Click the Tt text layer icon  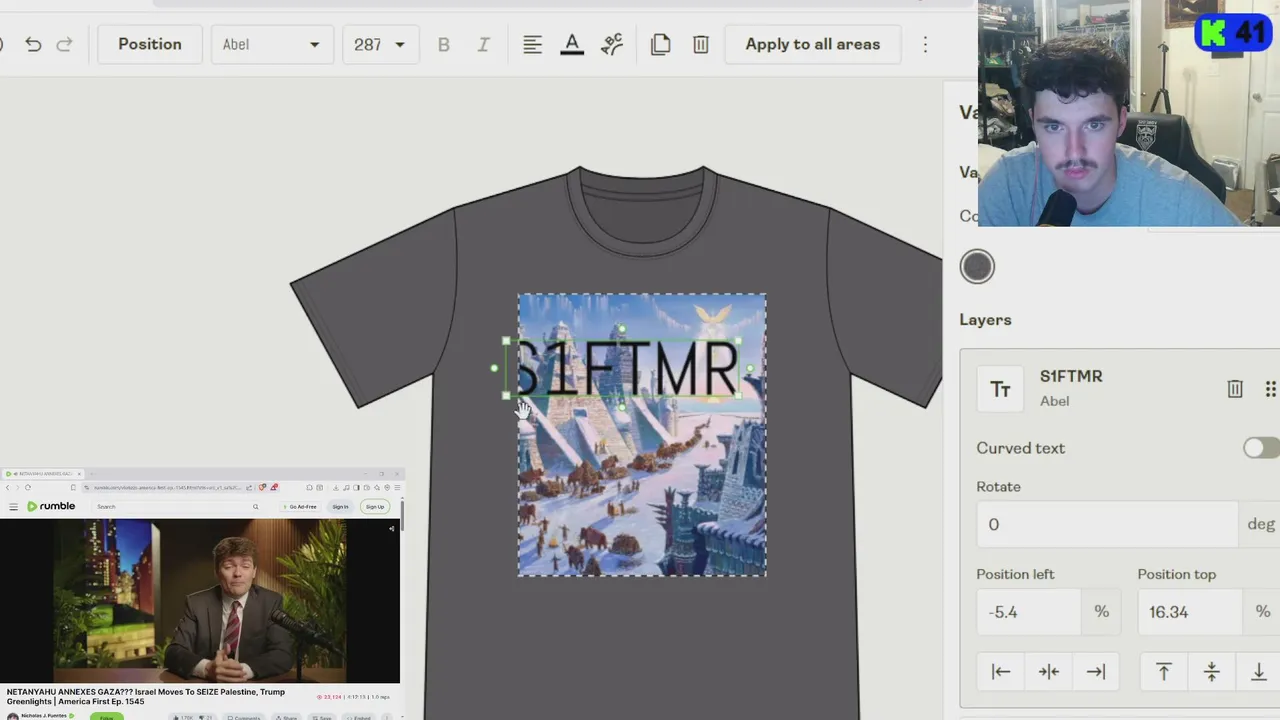coord(1000,390)
